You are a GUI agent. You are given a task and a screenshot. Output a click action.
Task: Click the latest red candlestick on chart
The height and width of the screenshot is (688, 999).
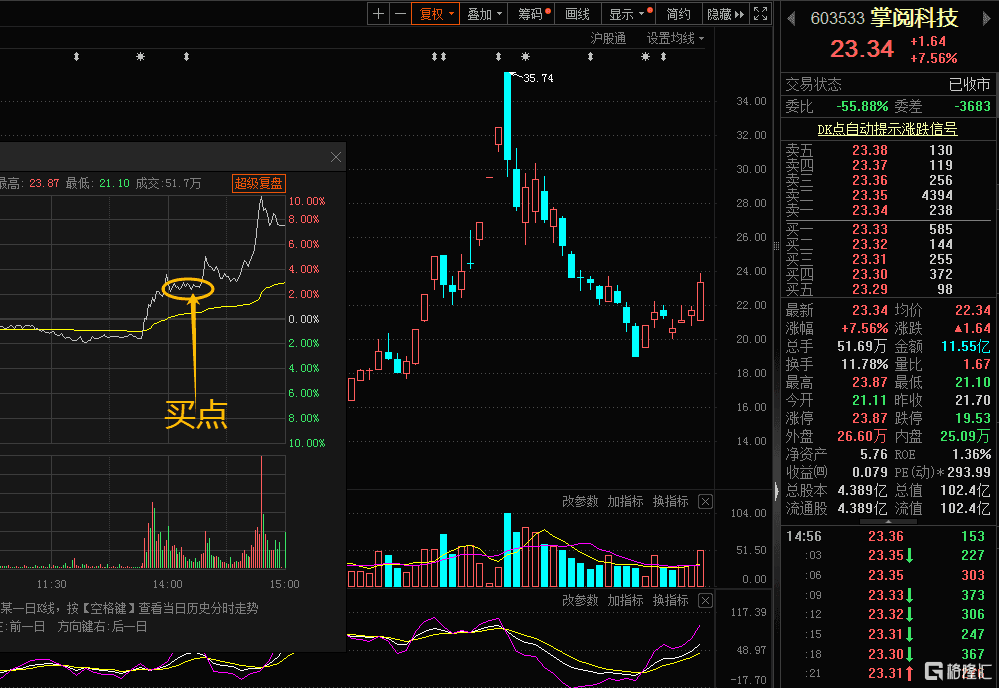point(701,301)
